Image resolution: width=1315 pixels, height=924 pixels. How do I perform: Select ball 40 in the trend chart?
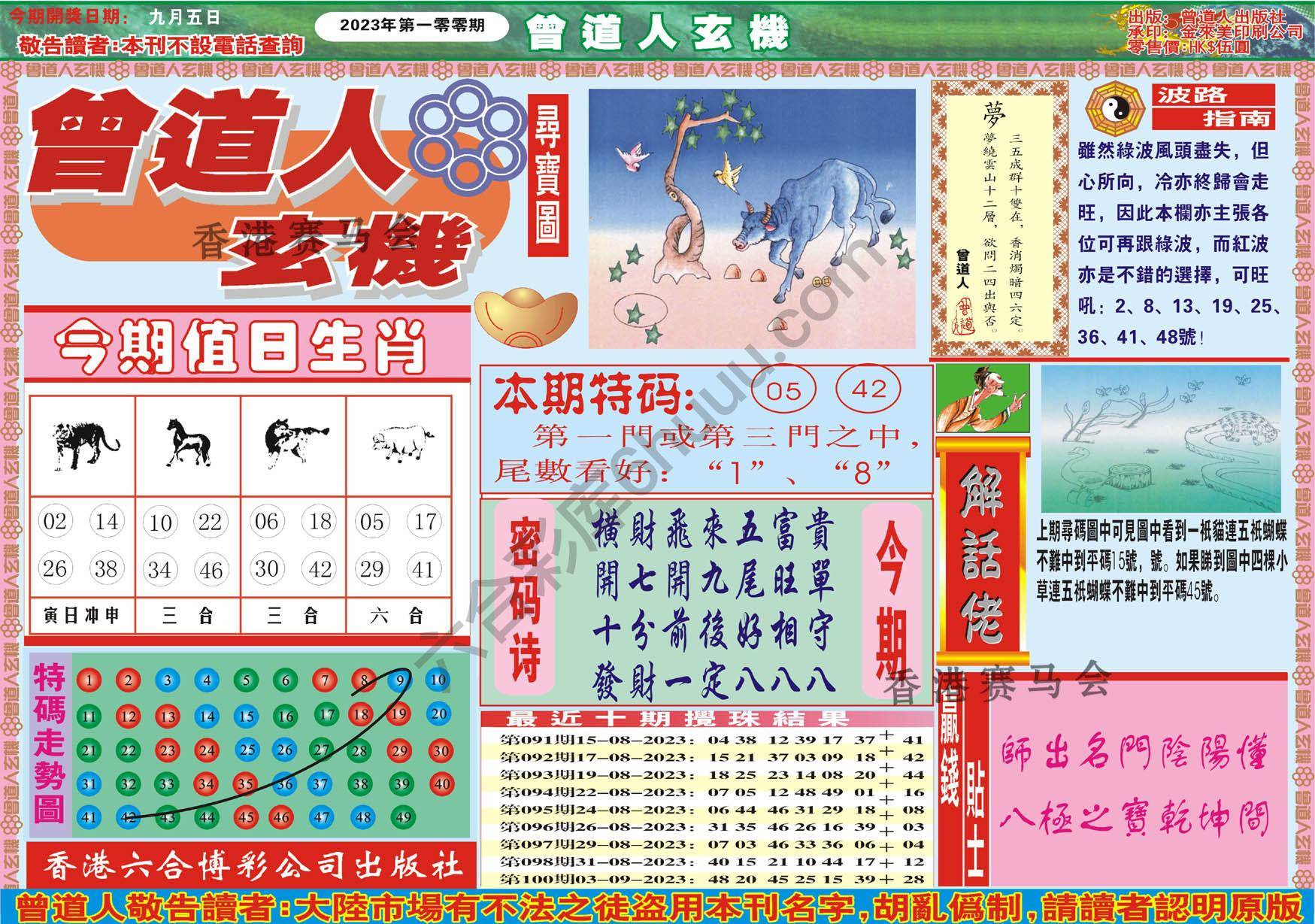441,784
